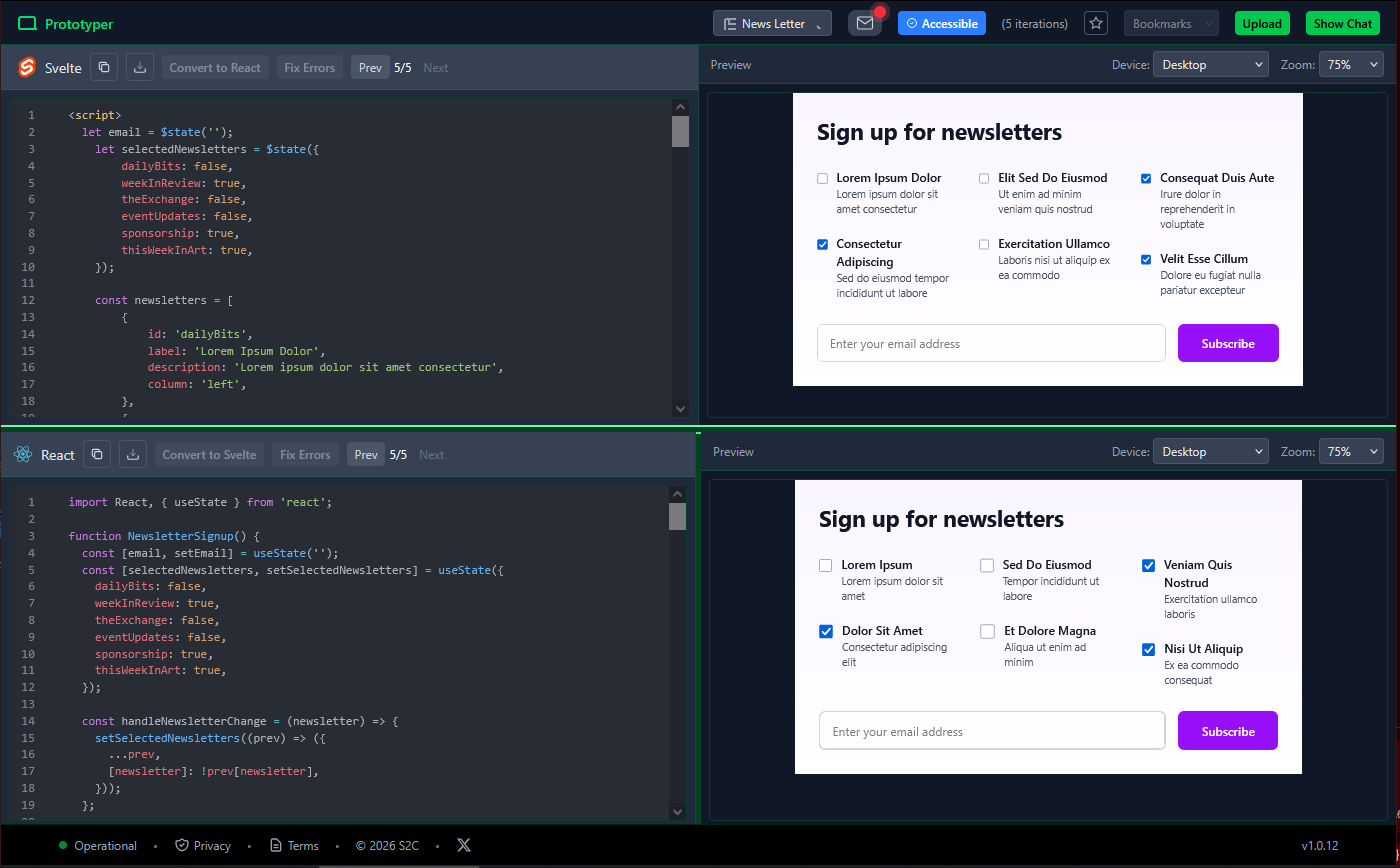Open the mail envelope icon with notification dot
1400x868 pixels.
864,23
